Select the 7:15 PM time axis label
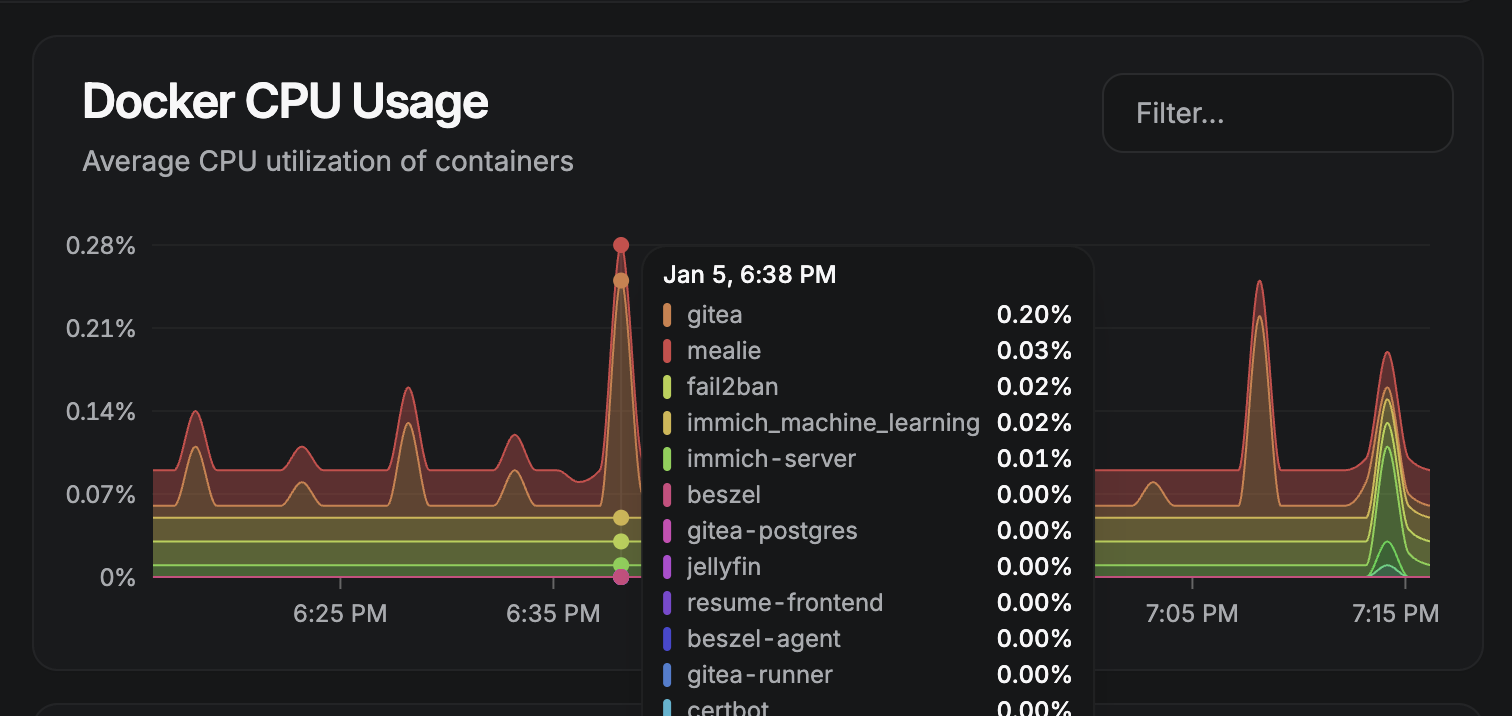 [1395, 613]
